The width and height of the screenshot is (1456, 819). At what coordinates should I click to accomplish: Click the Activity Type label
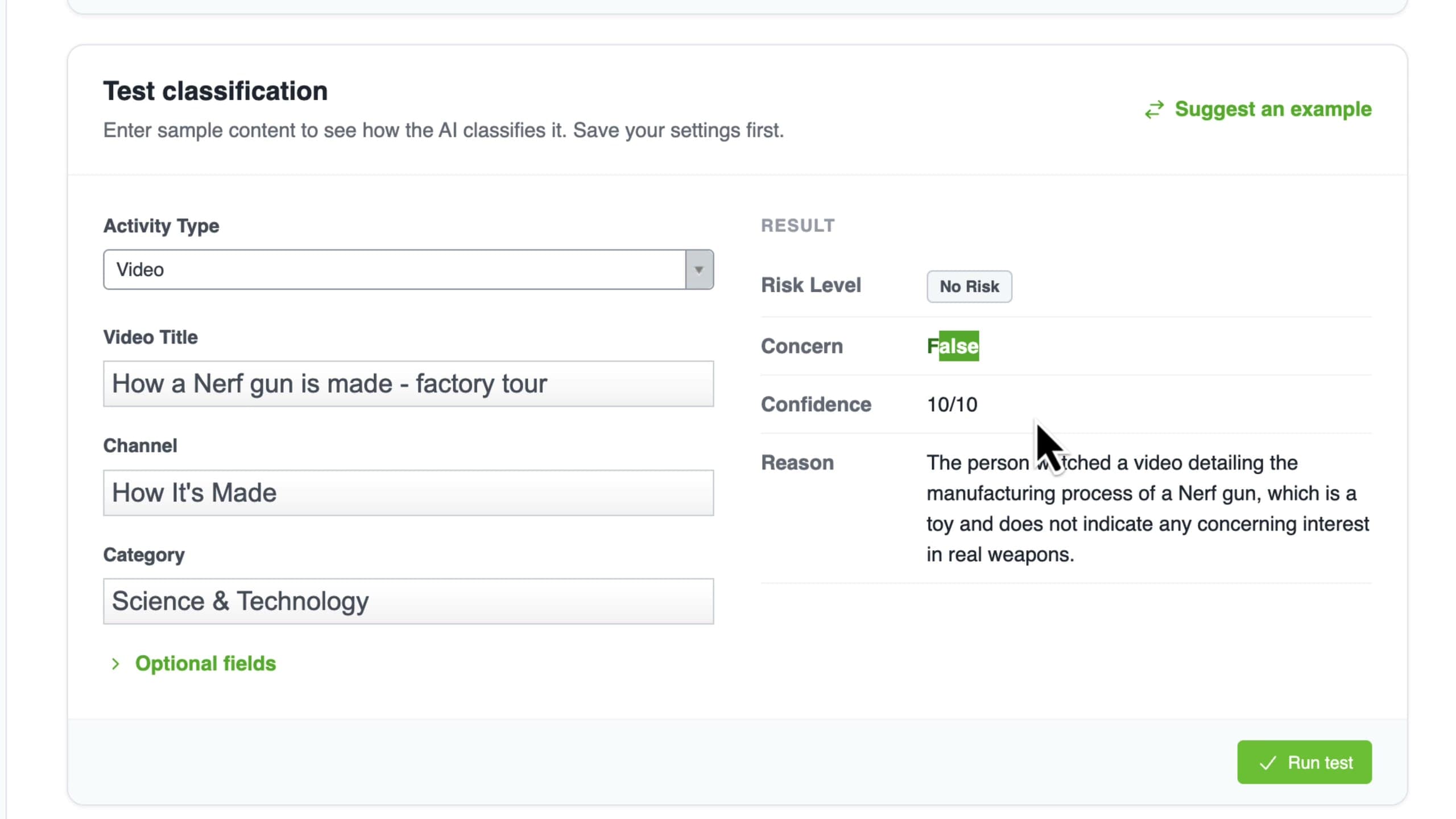click(161, 226)
